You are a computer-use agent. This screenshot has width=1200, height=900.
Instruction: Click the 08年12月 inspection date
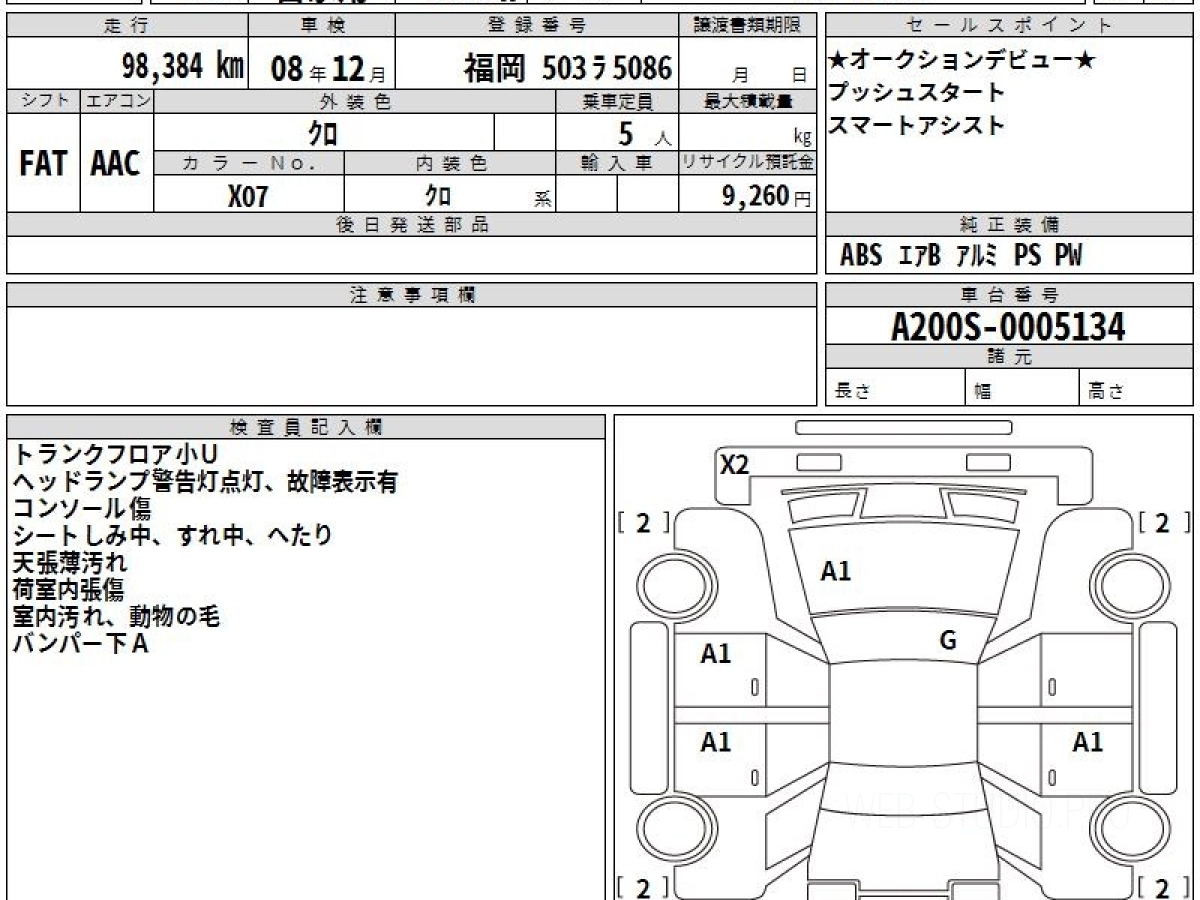[328, 69]
